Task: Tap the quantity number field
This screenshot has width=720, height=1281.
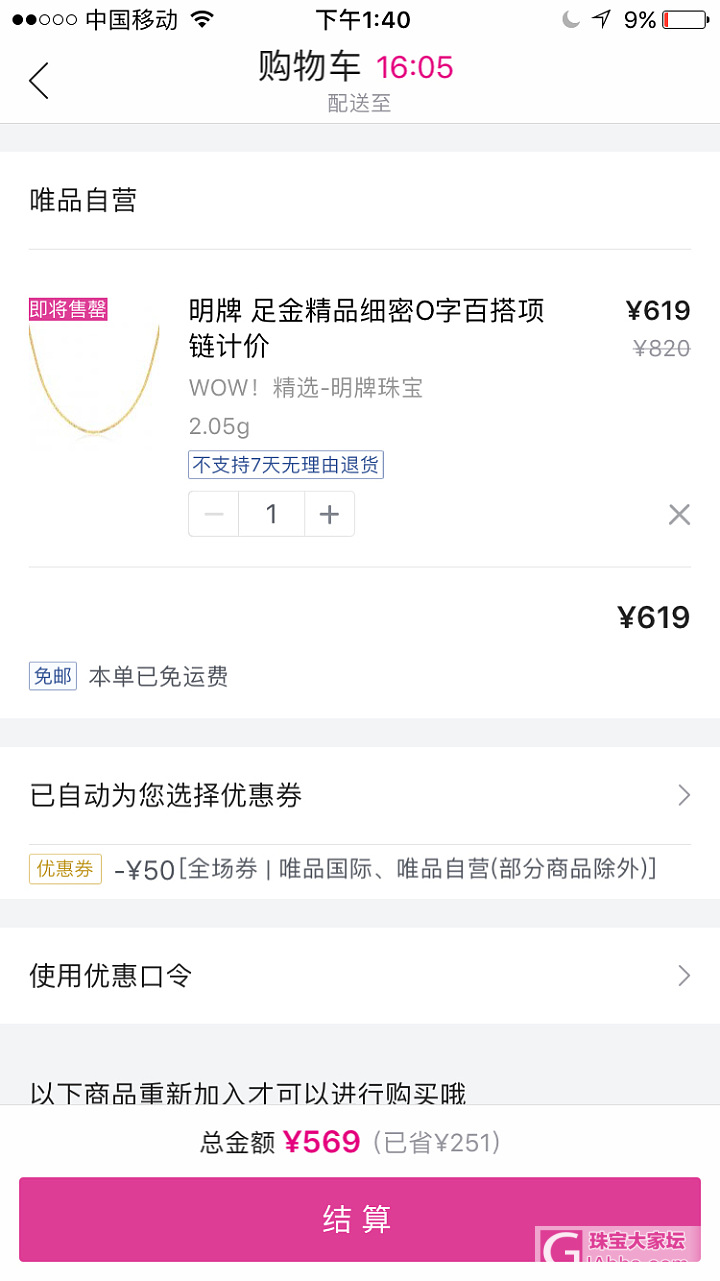Action: (271, 515)
